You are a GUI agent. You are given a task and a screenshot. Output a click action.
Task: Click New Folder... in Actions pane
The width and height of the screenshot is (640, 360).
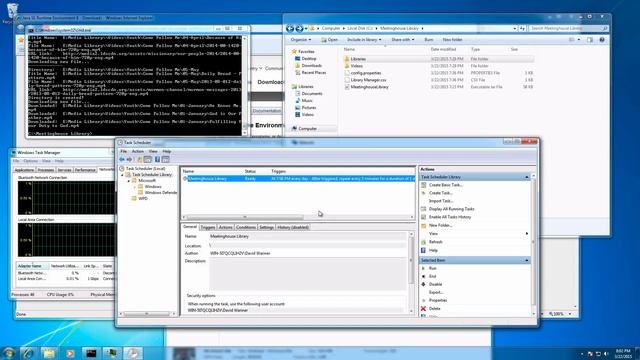(440, 225)
